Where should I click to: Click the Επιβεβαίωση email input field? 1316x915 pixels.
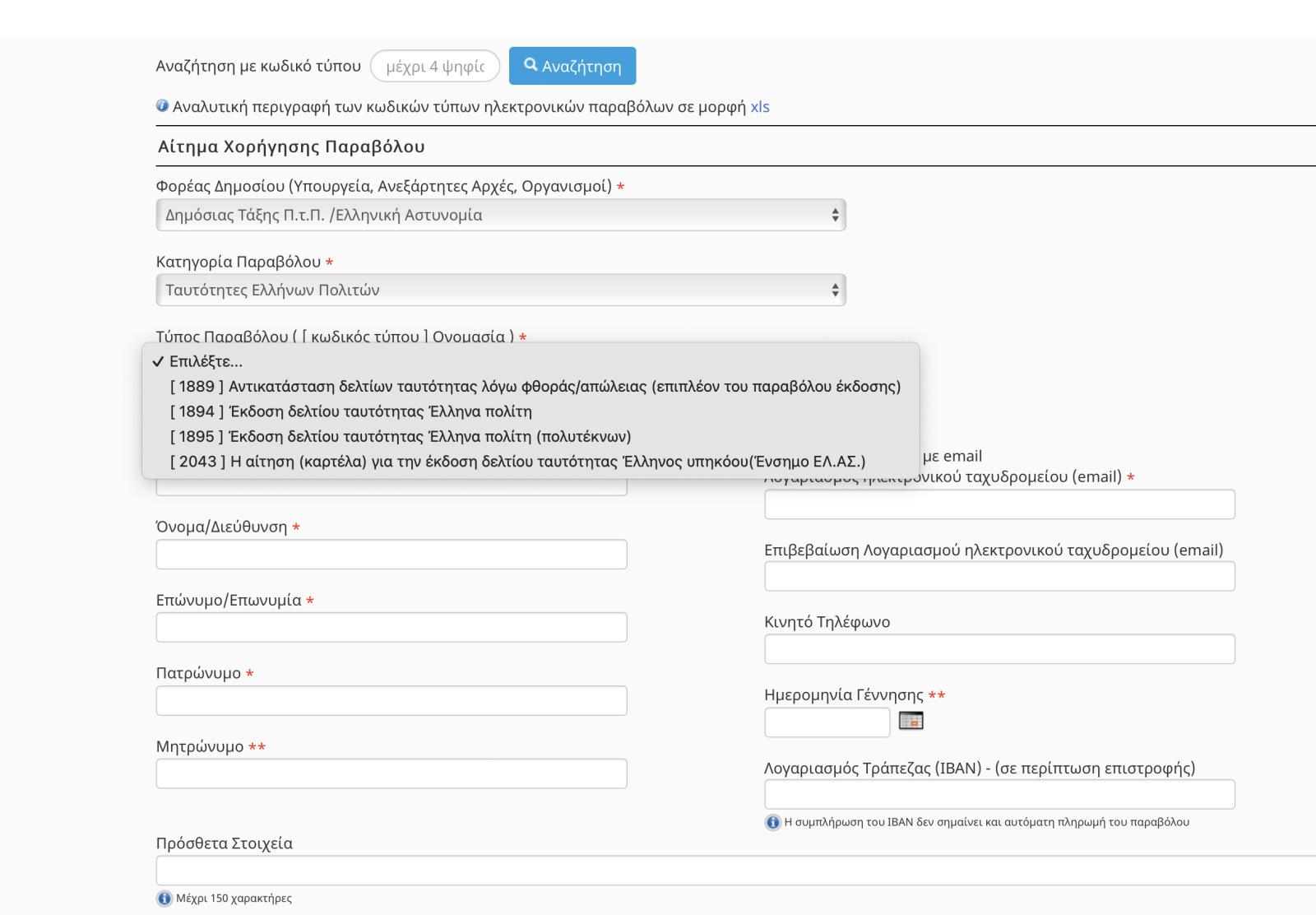[999, 576]
